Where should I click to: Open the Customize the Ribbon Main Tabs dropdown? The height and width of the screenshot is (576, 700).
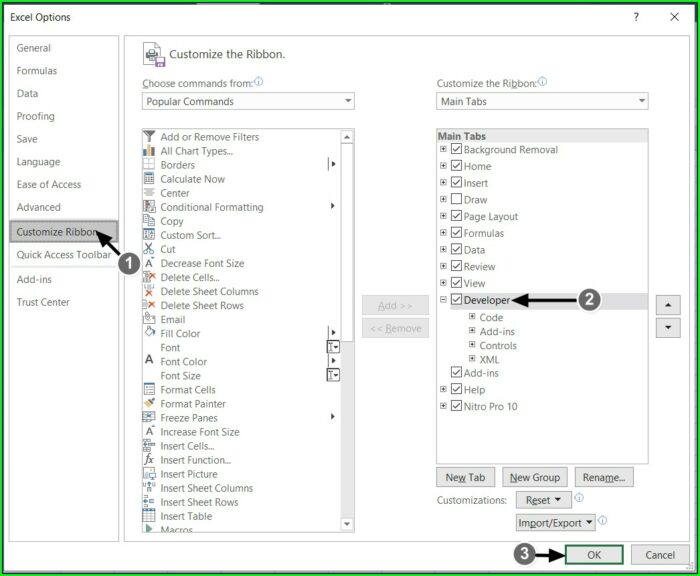542,101
